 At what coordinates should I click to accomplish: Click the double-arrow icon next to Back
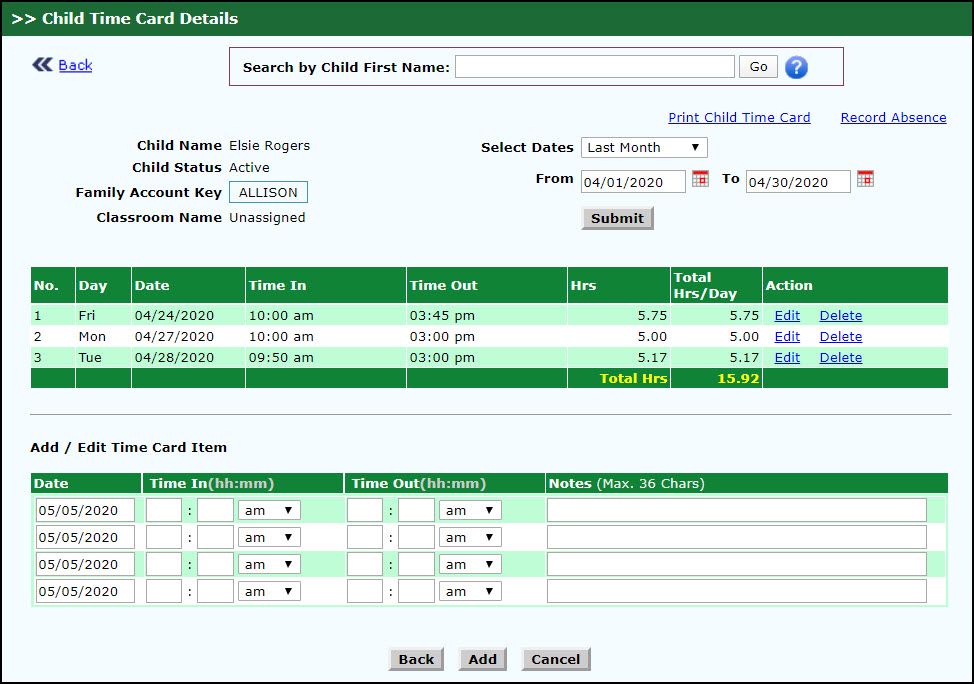click(41, 64)
